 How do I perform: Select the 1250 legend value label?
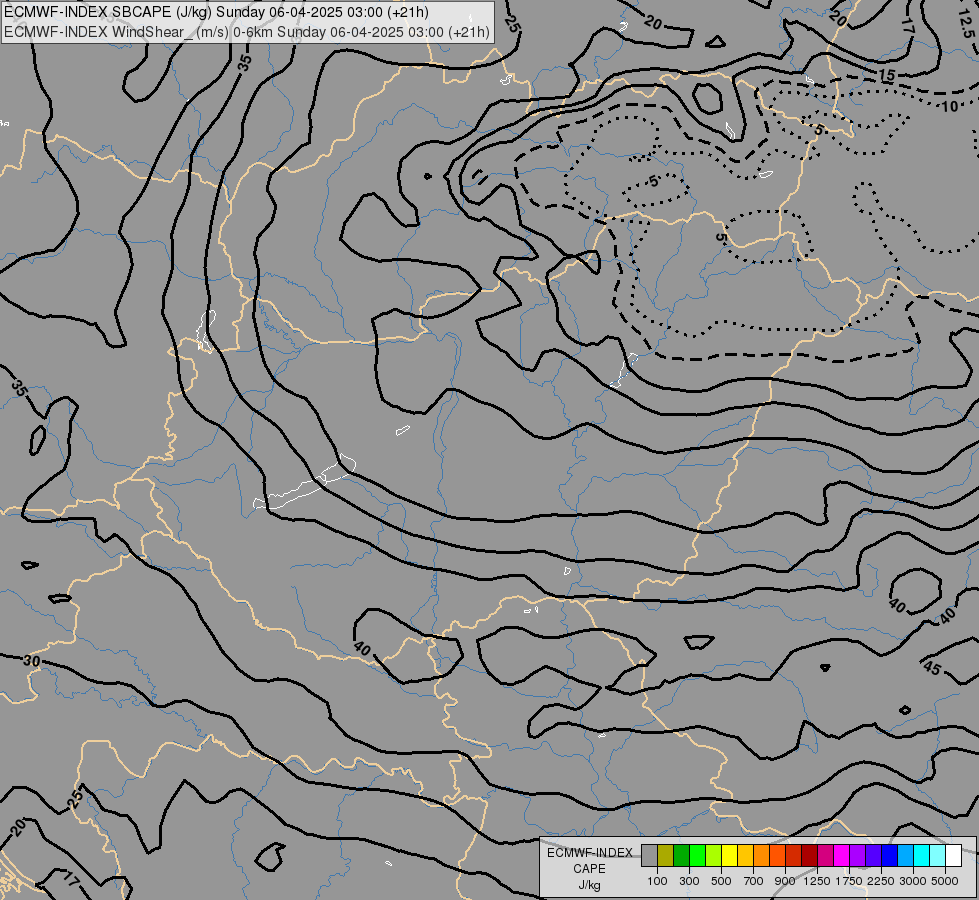pyautogui.click(x=817, y=881)
